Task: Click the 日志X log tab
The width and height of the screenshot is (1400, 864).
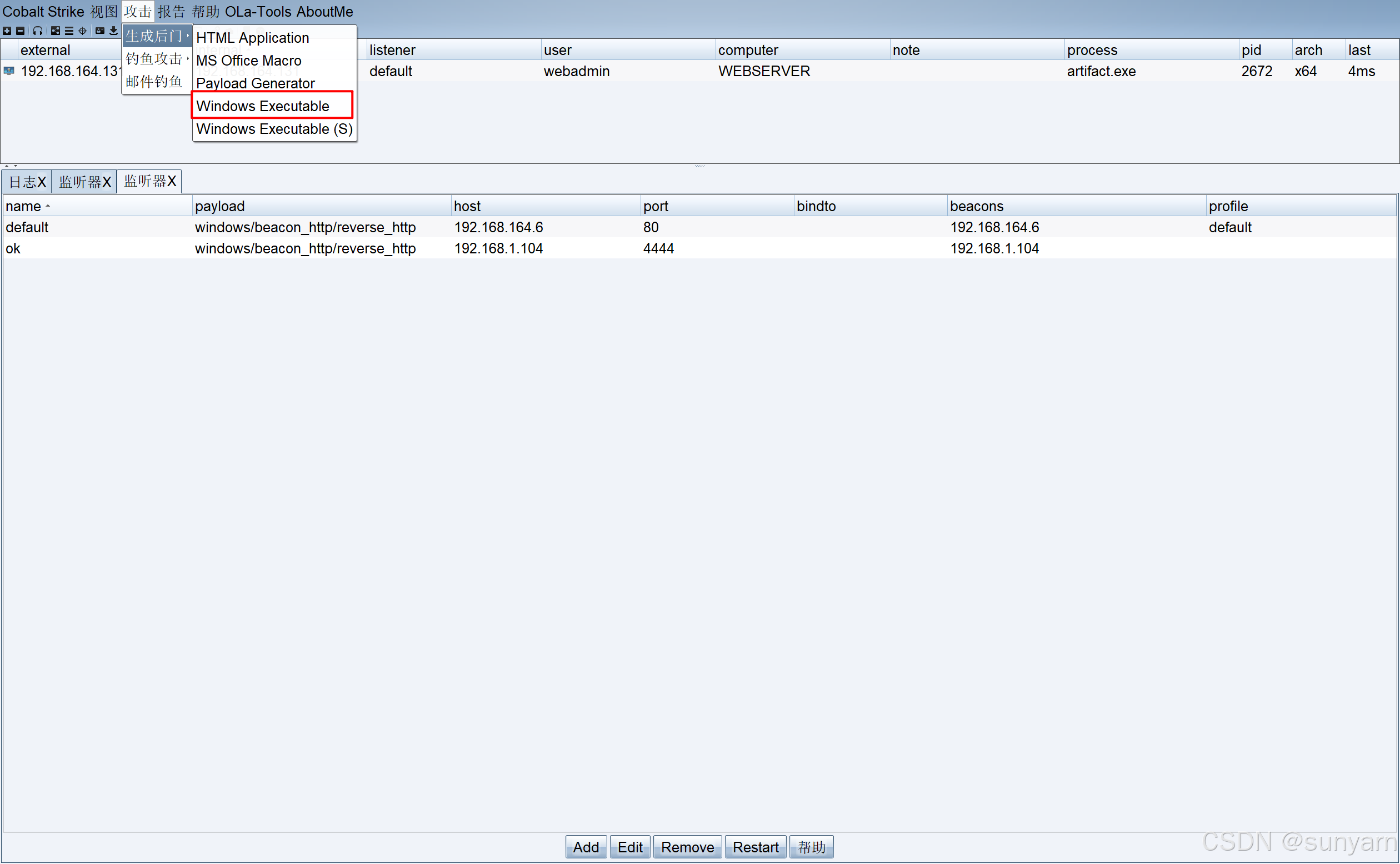Action: pyautogui.click(x=27, y=181)
